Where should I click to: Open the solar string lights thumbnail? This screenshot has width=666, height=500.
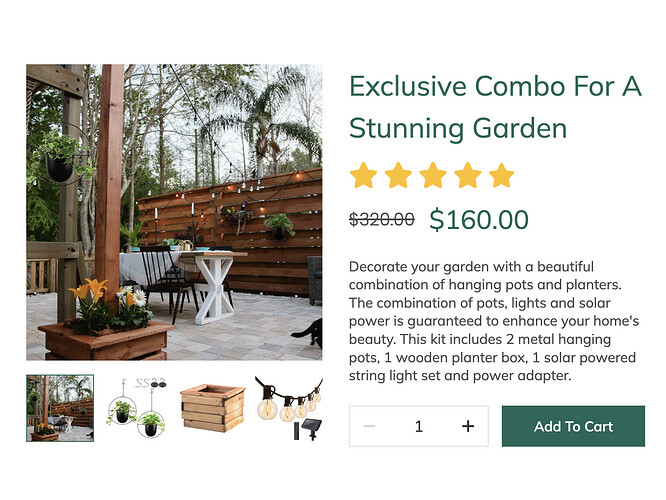(288, 408)
